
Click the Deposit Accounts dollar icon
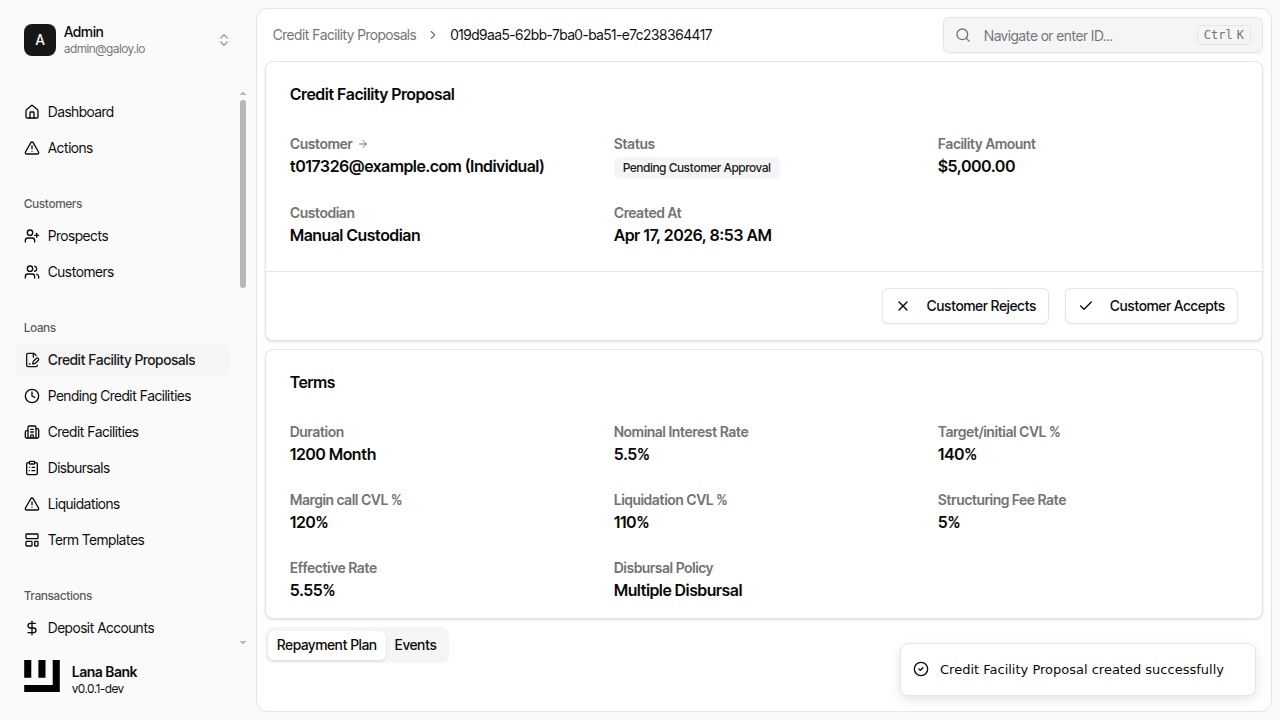32,628
